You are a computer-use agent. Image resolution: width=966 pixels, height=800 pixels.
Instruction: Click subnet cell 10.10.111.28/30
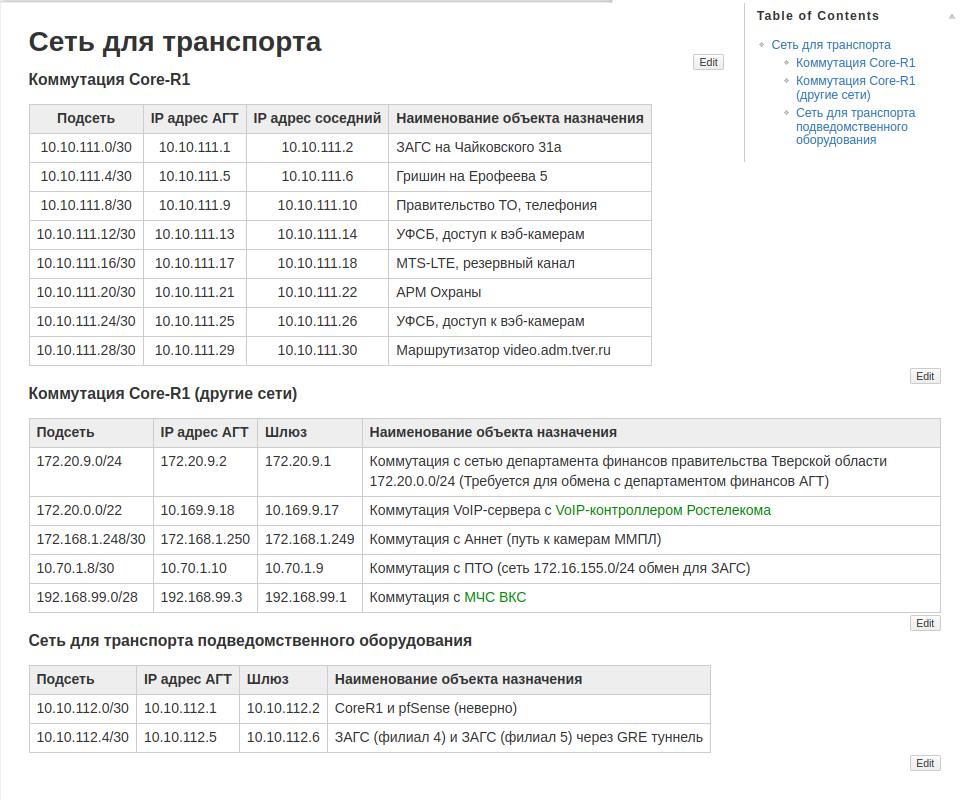click(86, 350)
